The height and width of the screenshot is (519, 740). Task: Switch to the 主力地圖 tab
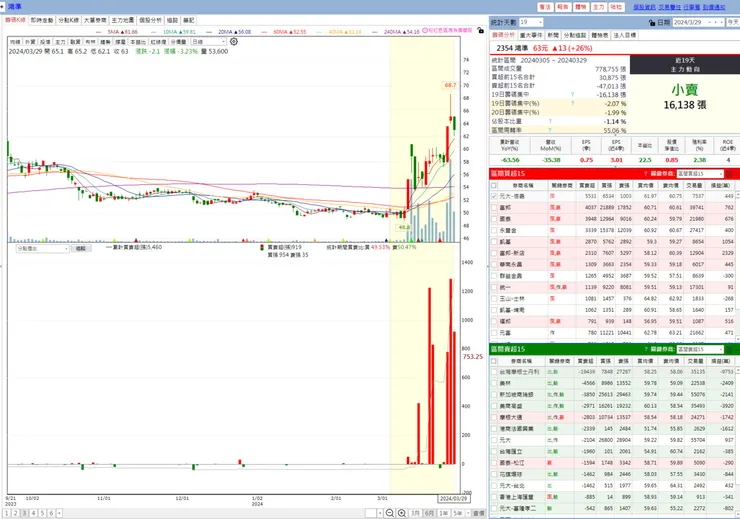pos(123,20)
